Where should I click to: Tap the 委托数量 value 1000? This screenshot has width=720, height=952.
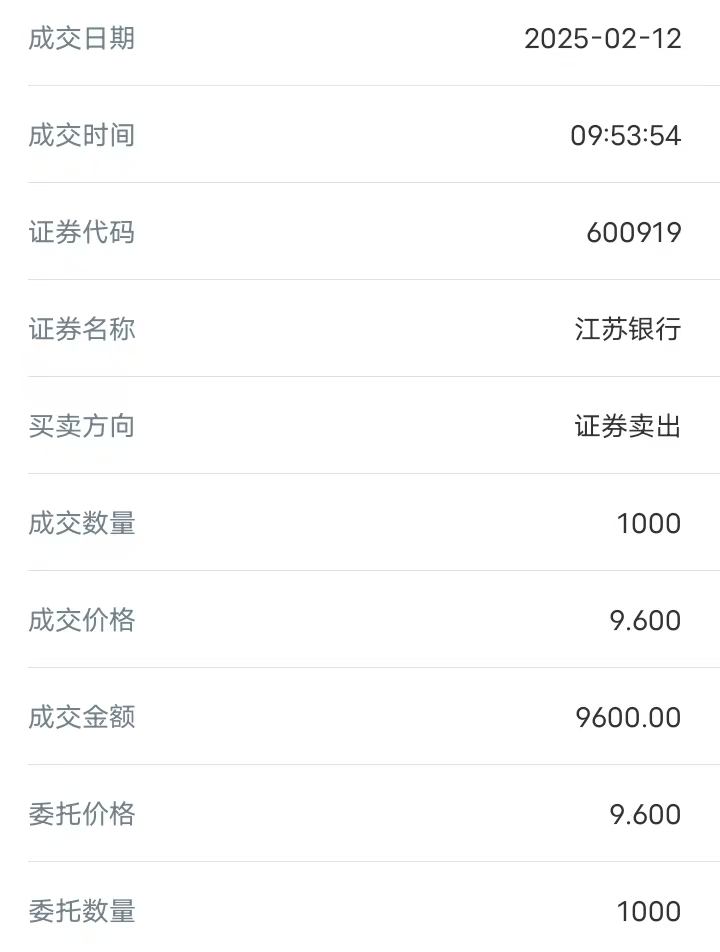[x=649, y=912]
